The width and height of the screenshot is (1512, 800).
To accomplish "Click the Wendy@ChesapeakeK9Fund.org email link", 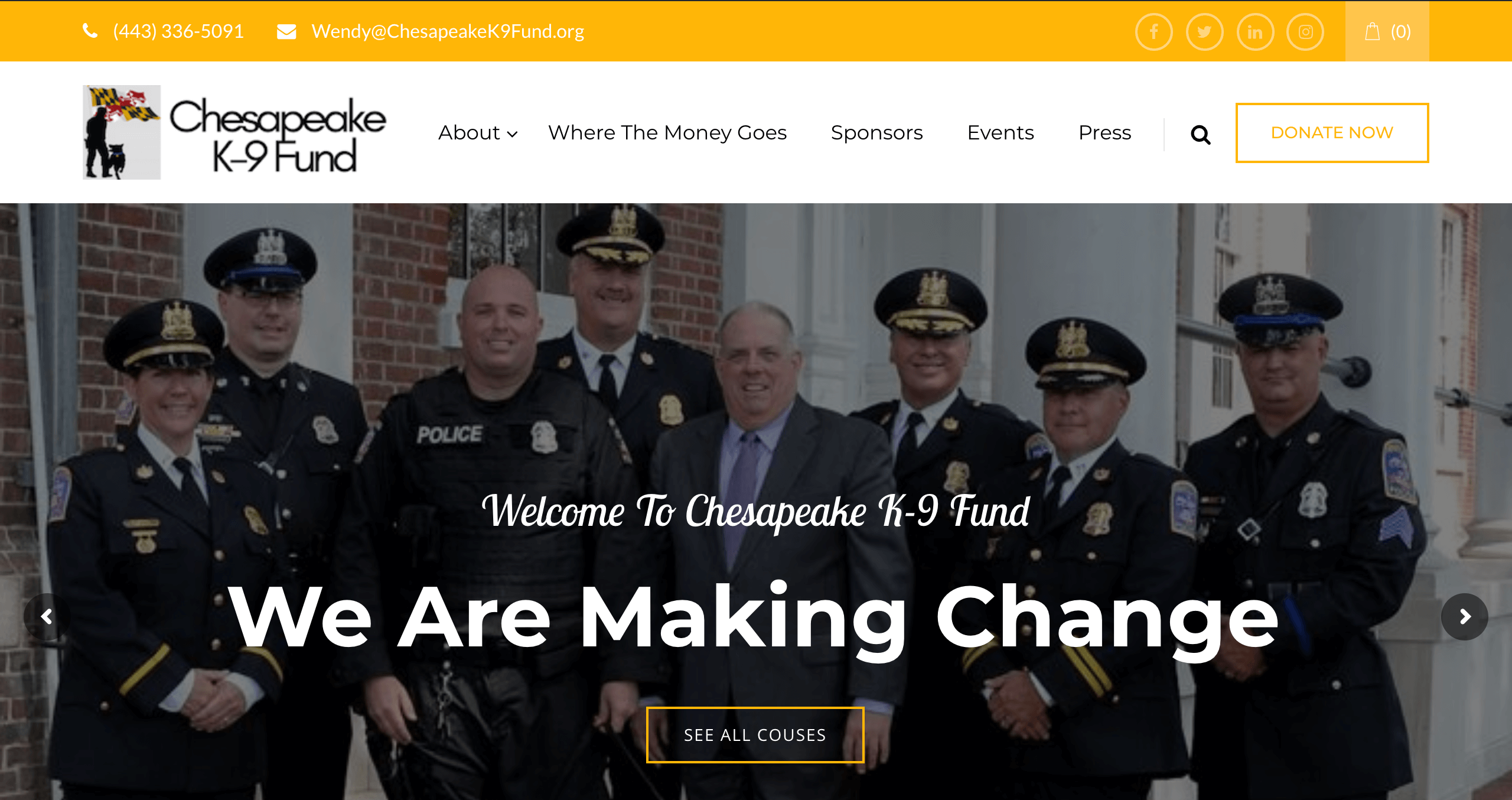I will pos(448,31).
